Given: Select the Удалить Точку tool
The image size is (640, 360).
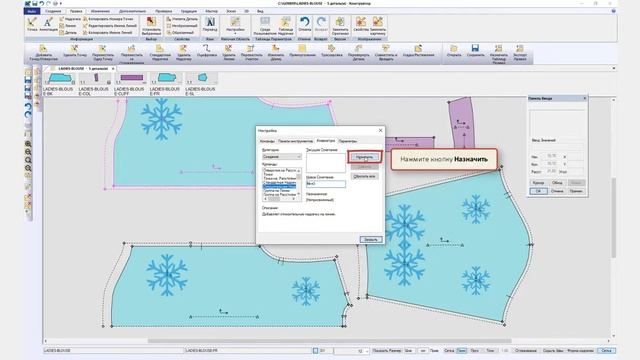Looking at the screenshot, I should point(75,51).
